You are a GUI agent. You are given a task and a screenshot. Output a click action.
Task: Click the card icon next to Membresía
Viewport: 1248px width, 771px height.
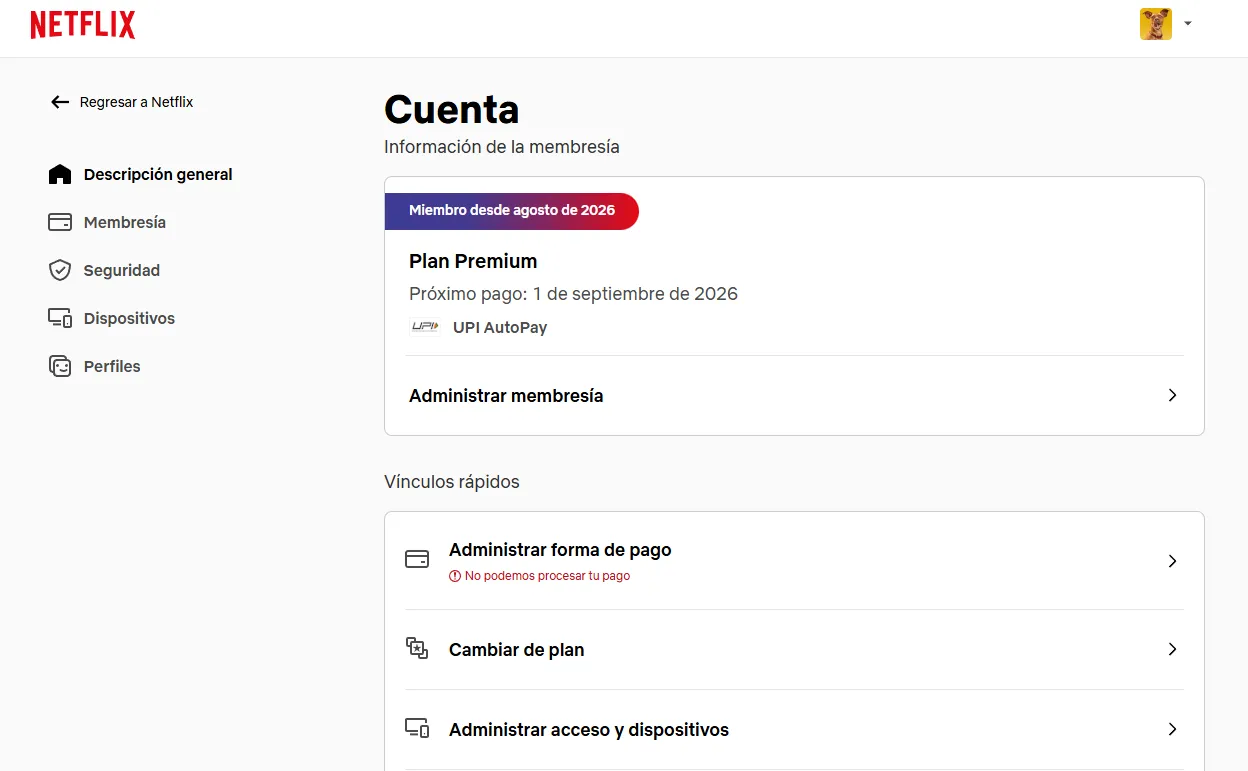pos(60,222)
